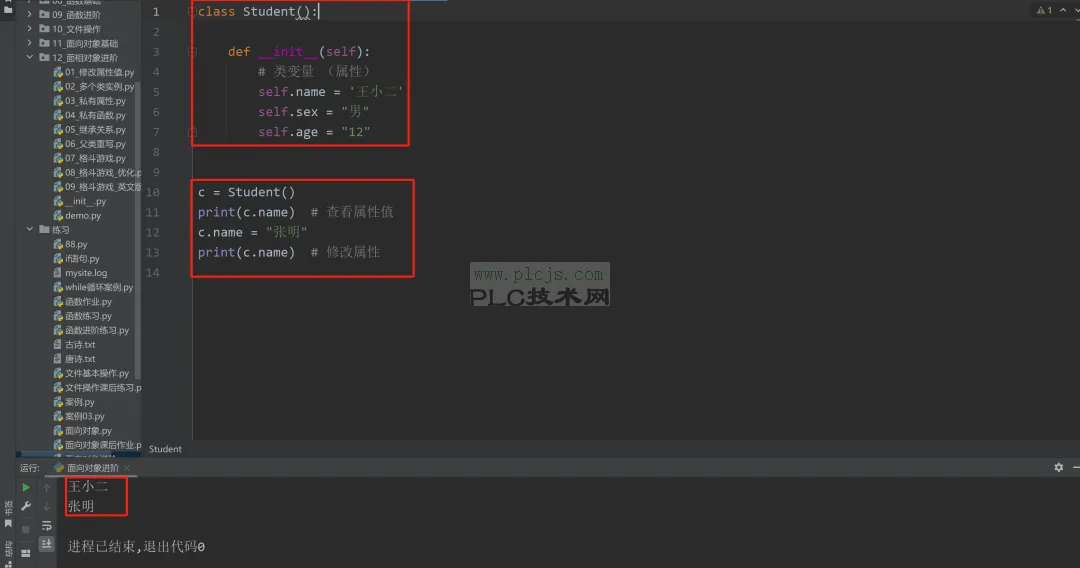Screen dimensions: 1080x568
Task: Open the bookmarks tool window icon
Action: point(8,525)
